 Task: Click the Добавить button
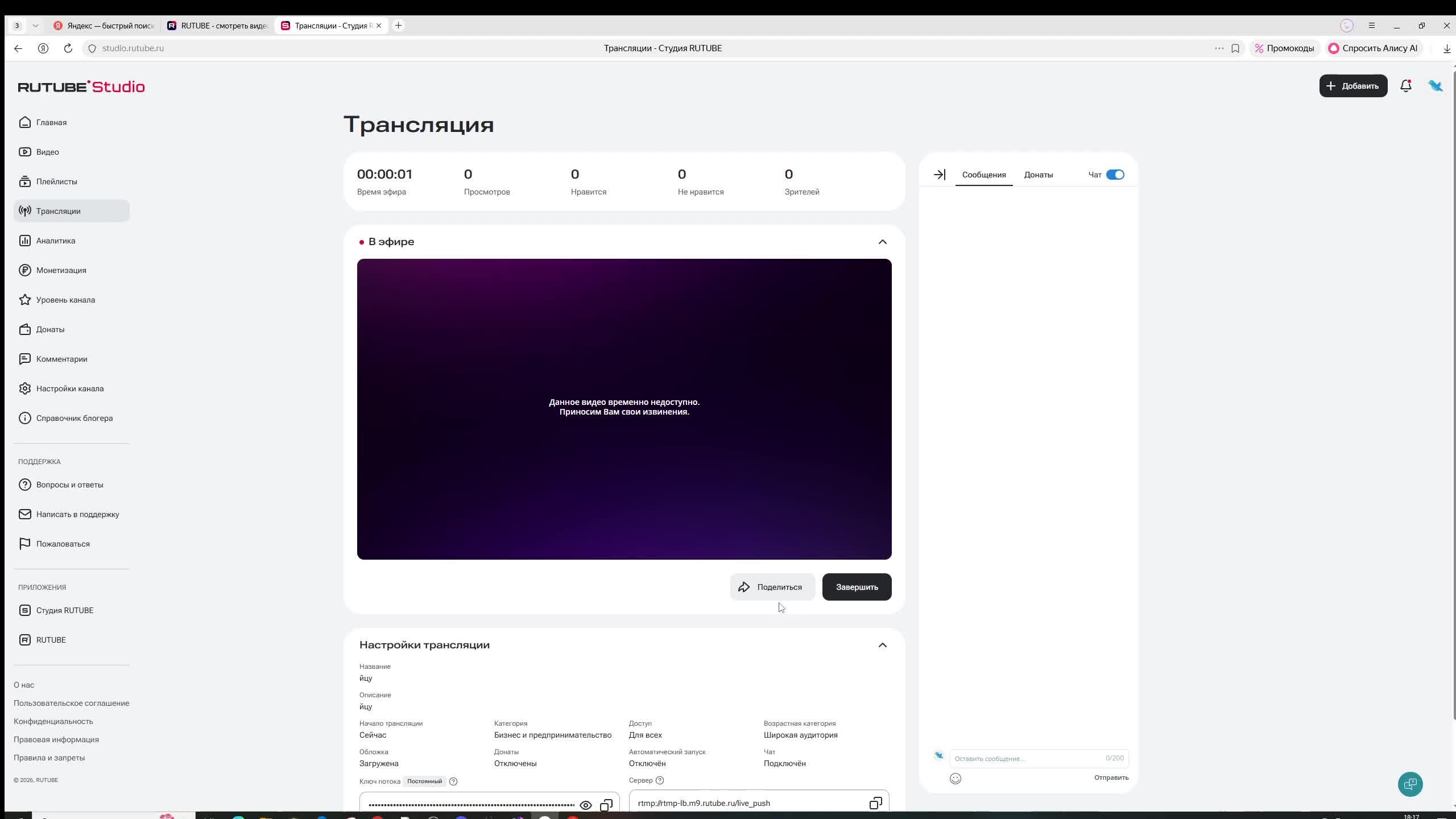pyautogui.click(x=1352, y=86)
